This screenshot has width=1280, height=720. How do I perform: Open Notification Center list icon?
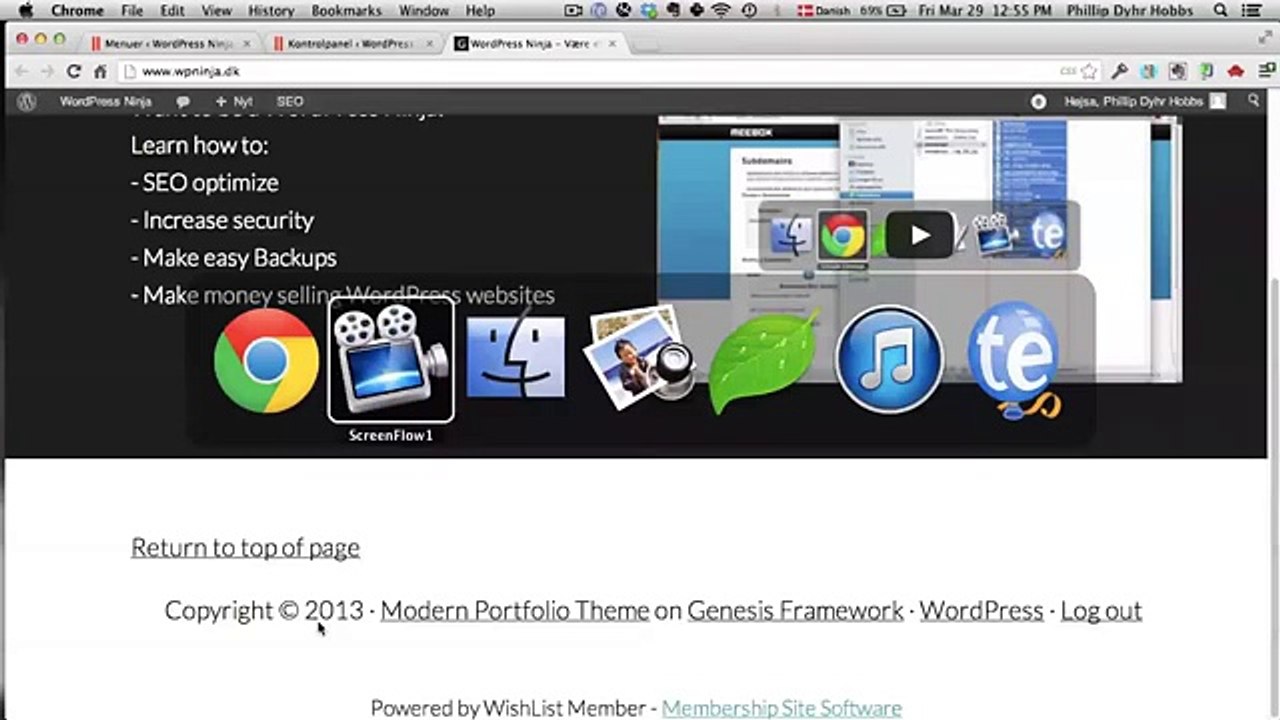pos(1253,11)
